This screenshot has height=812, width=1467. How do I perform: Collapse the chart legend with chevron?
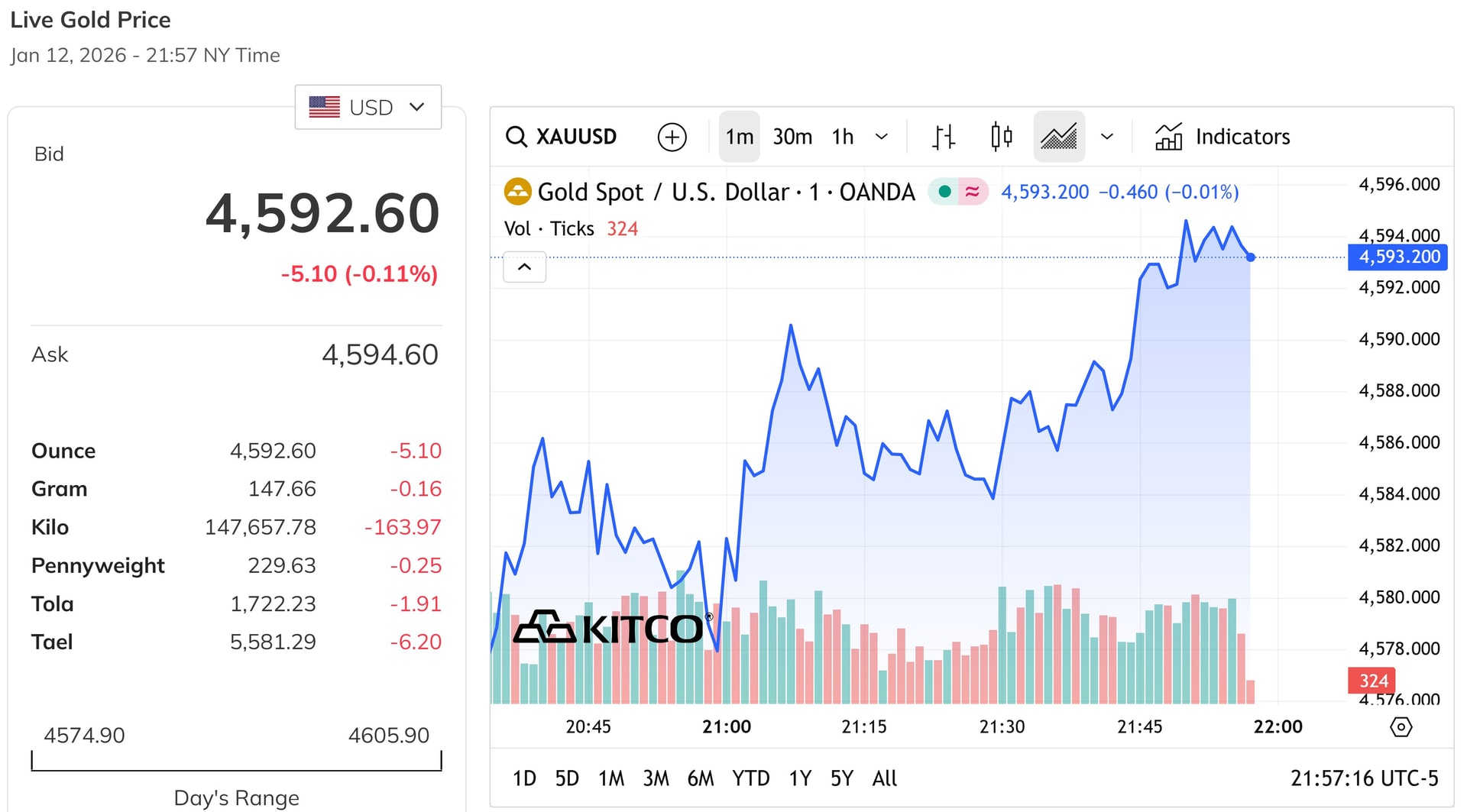coord(524,267)
